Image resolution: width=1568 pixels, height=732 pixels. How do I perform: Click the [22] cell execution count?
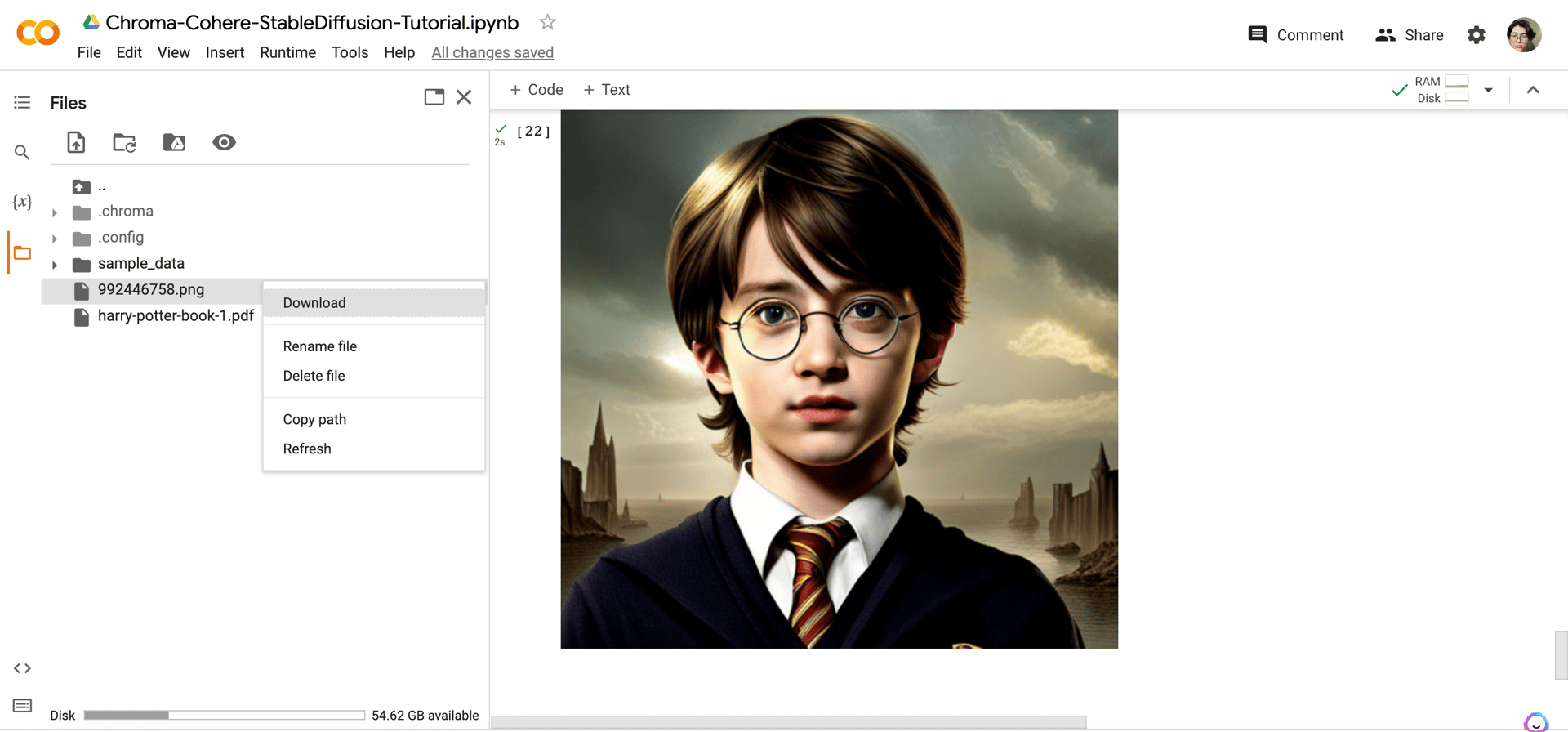tap(533, 131)
